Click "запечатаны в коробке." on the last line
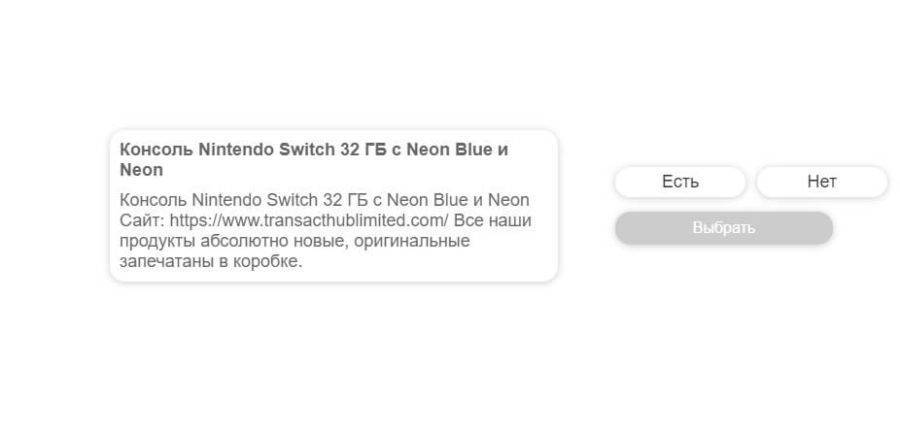The image size is (900, 435). coord(210,262)
